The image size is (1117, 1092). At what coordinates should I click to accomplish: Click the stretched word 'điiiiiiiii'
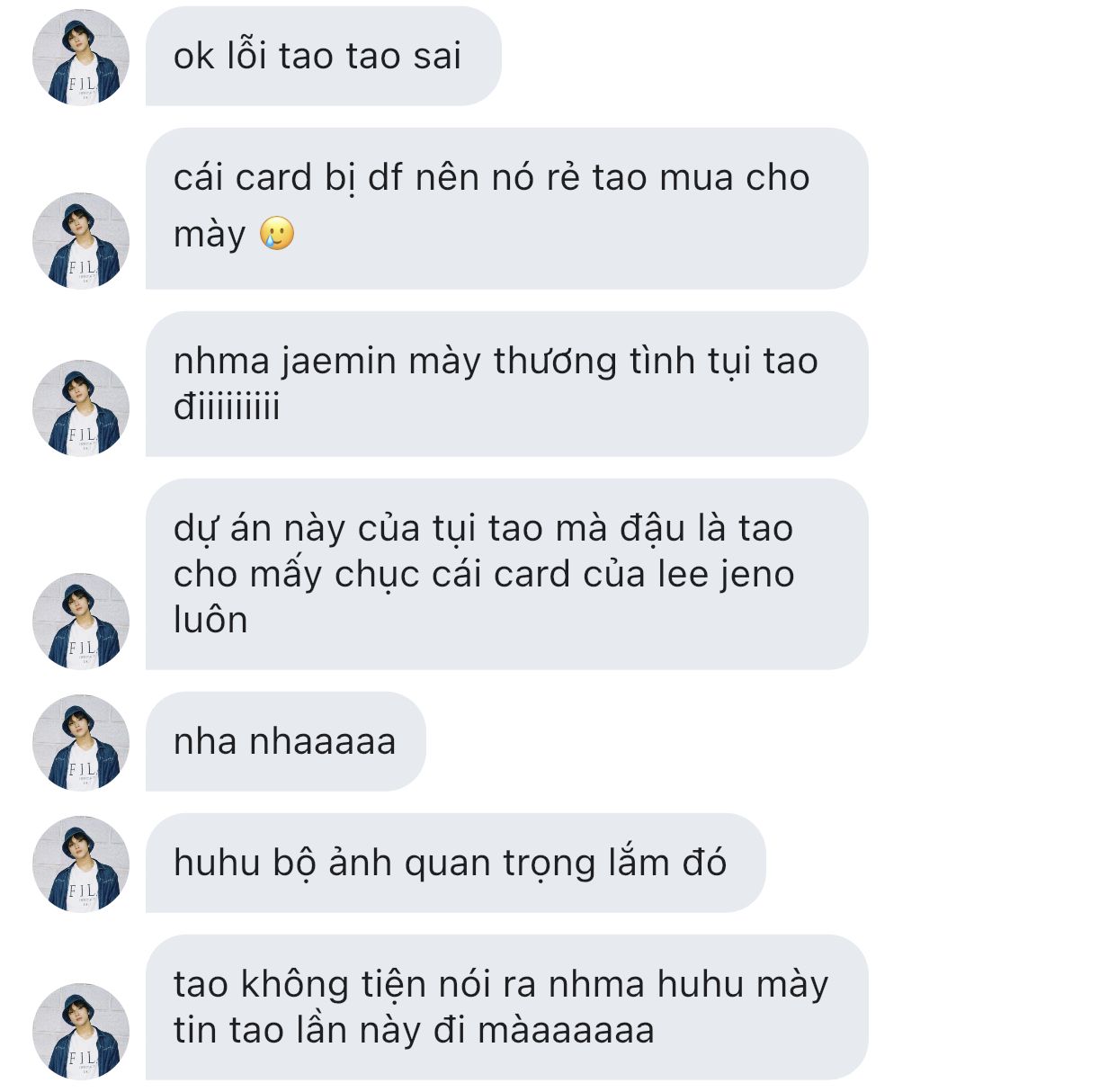pyautogui.click(x=227, y=407)
